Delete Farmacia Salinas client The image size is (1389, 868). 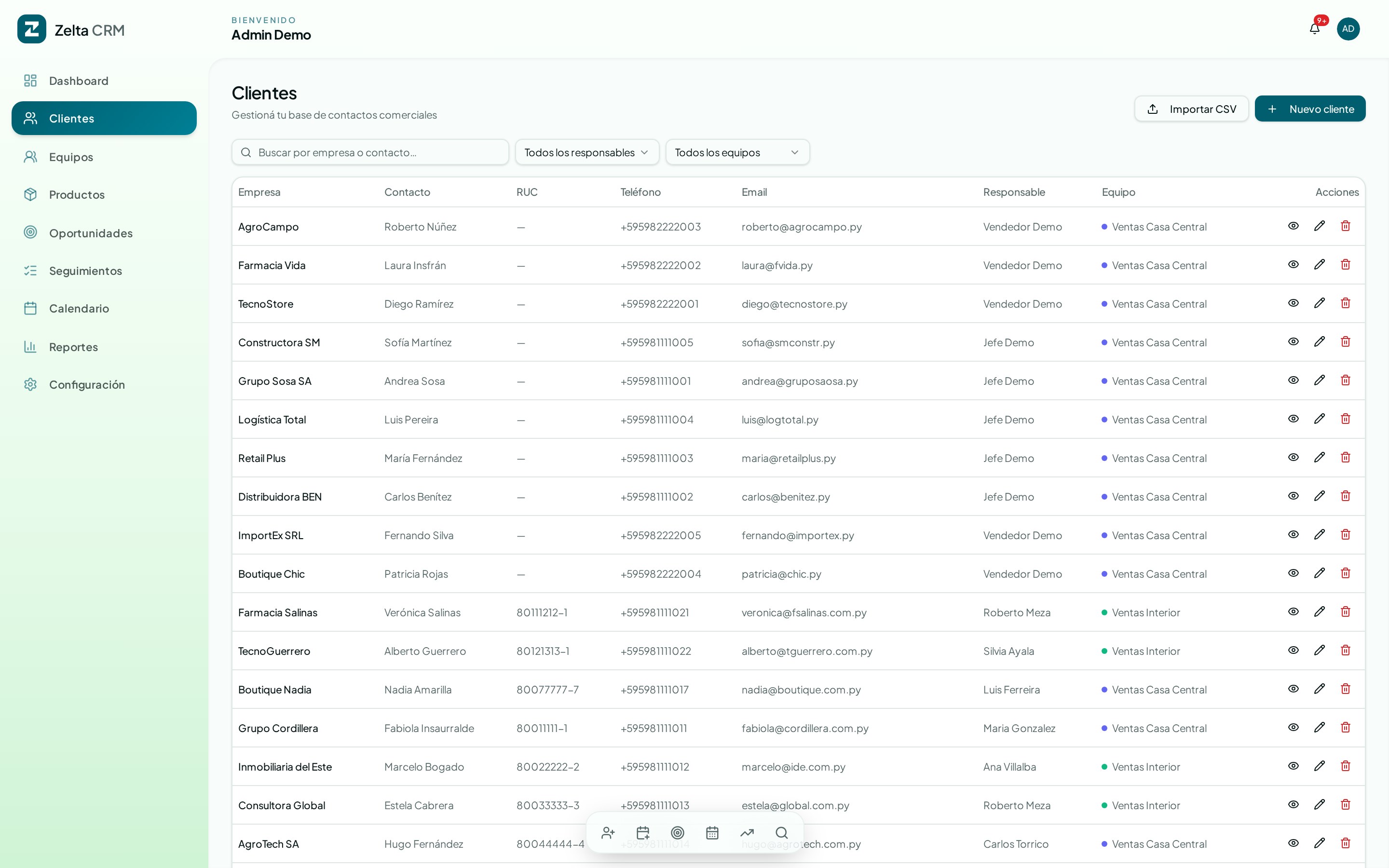click(x=1346, y=612)
